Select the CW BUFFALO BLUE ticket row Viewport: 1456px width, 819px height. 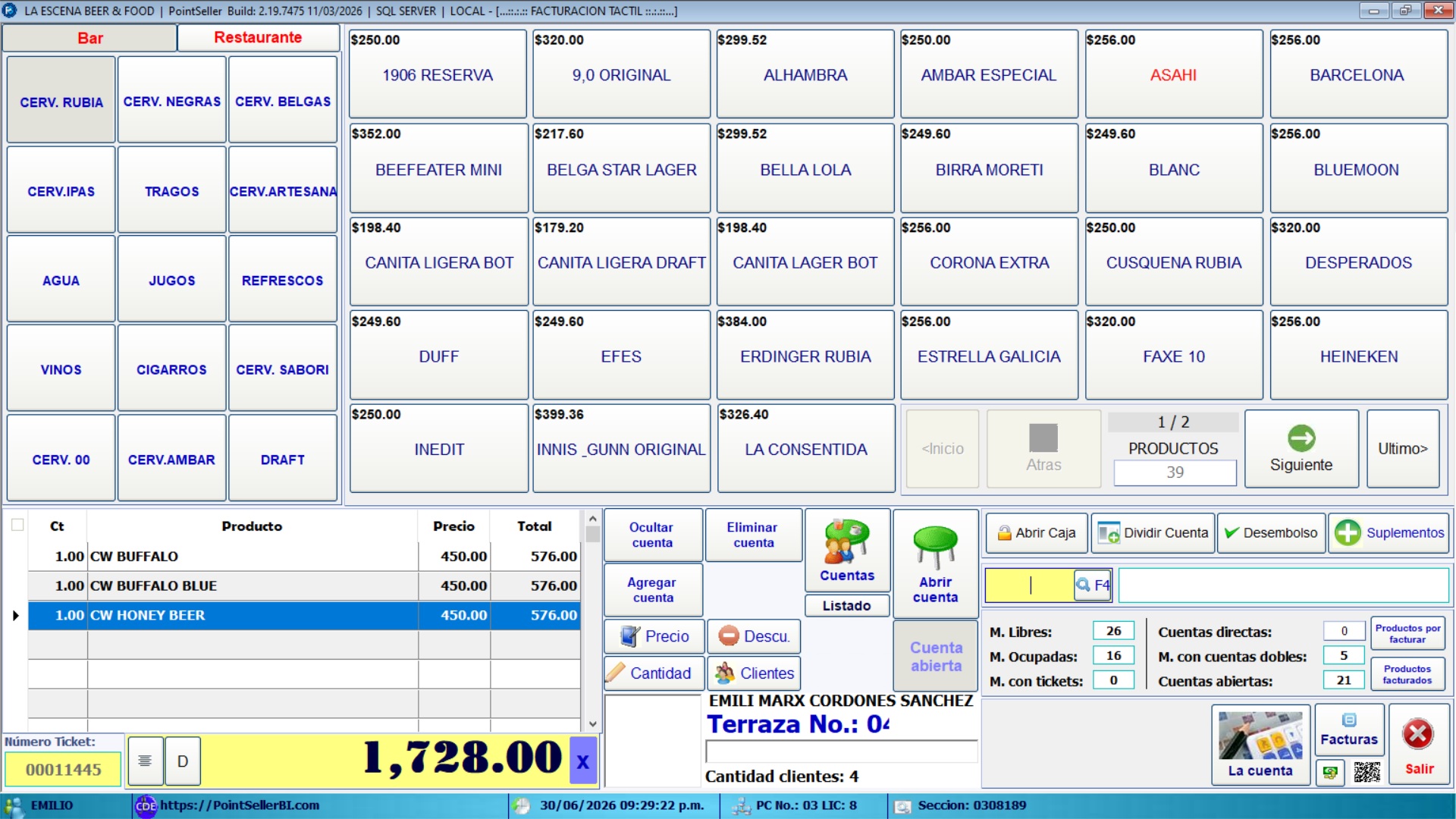[304, 585]
